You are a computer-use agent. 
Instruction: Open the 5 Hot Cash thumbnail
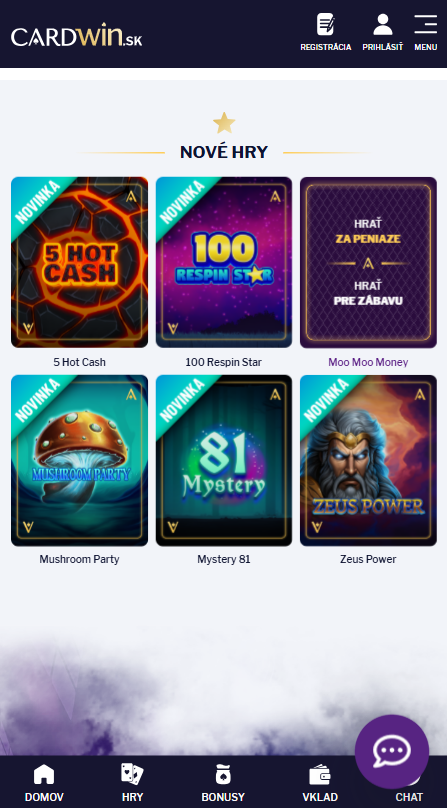pos(79,262)
